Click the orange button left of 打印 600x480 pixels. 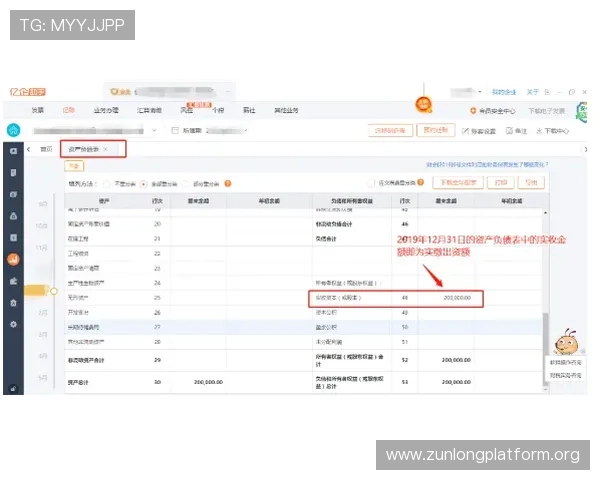[x=458, y=183]
